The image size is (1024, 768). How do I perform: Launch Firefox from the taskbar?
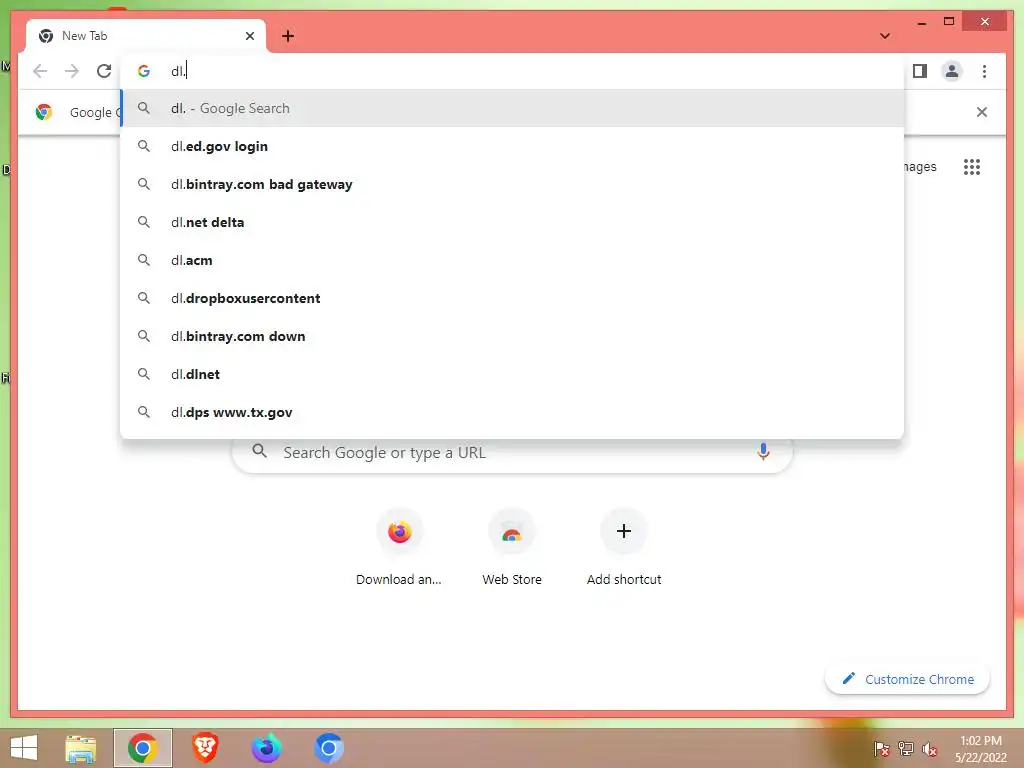pos(266,748)
